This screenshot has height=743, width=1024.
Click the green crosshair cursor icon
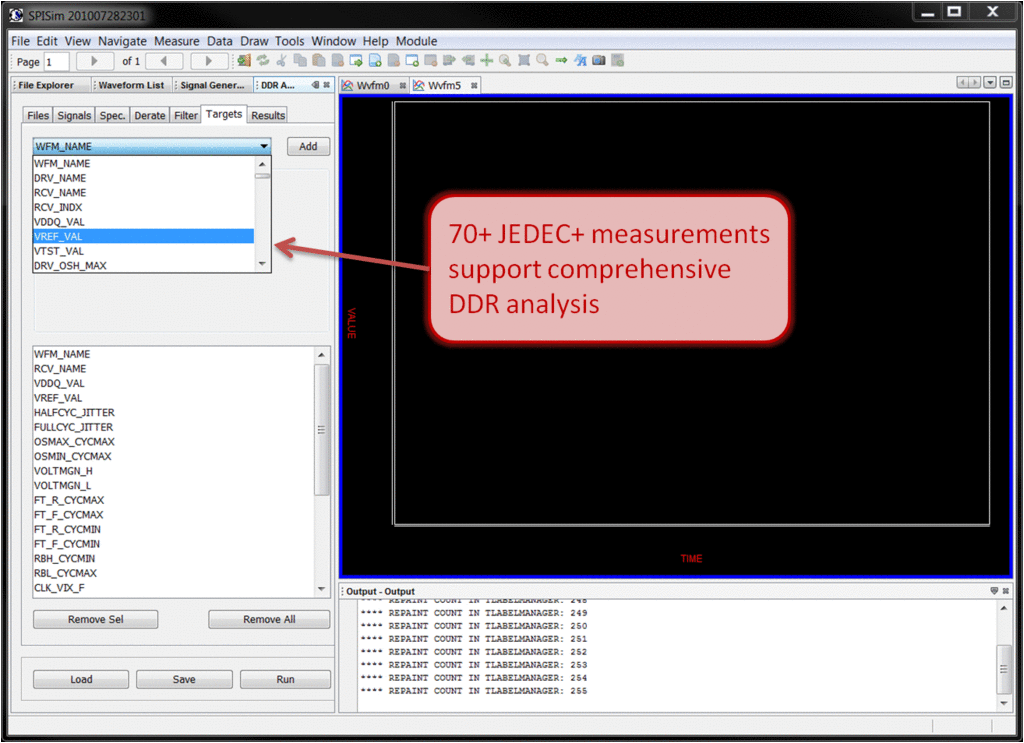487,61
